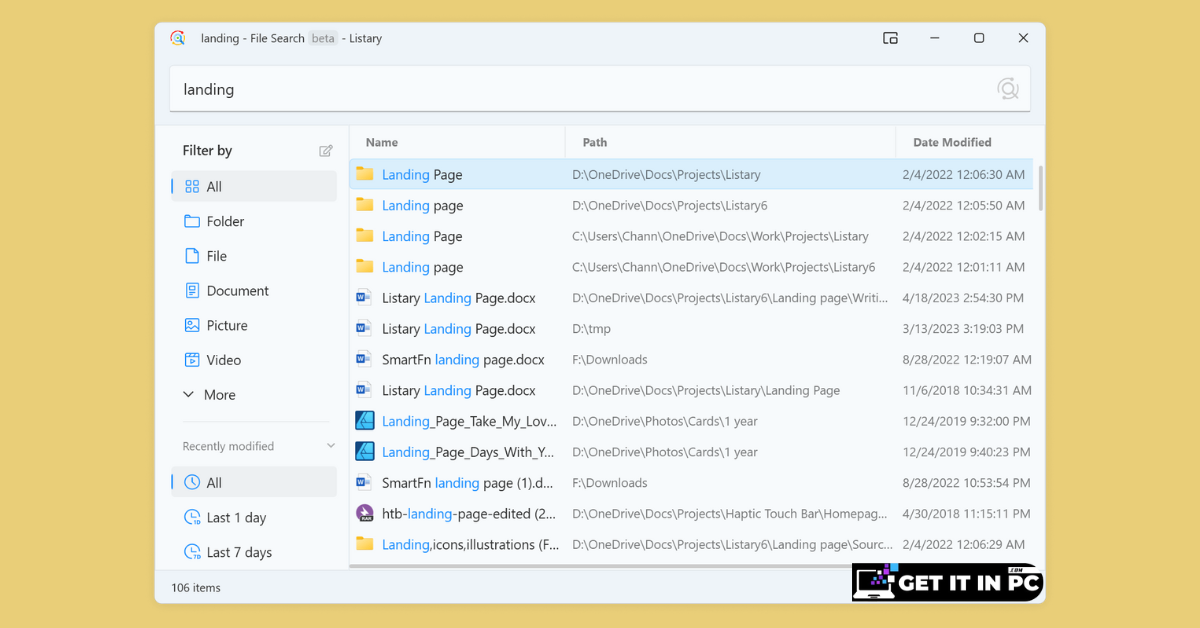The height and width of the screenshot is (628, 1200).
Task: Click the beta badge in title bar
Action: [323, 38]
